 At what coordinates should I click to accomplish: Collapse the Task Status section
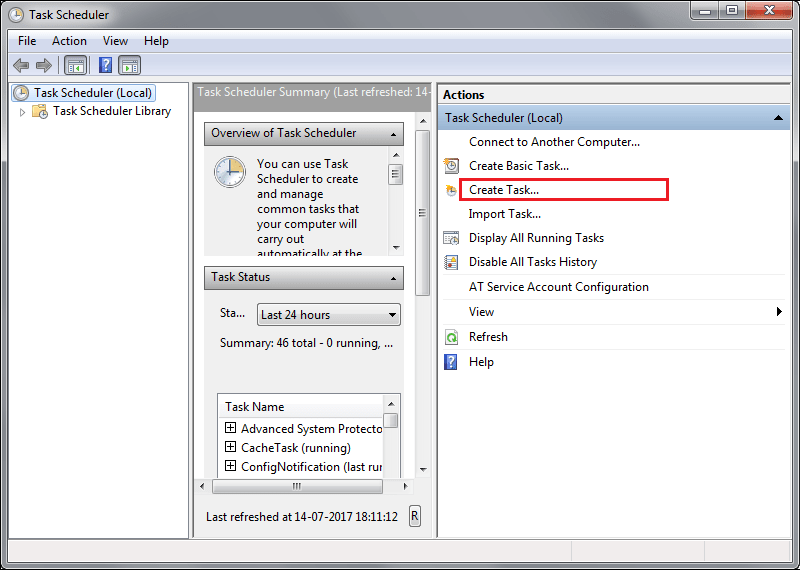393,278
